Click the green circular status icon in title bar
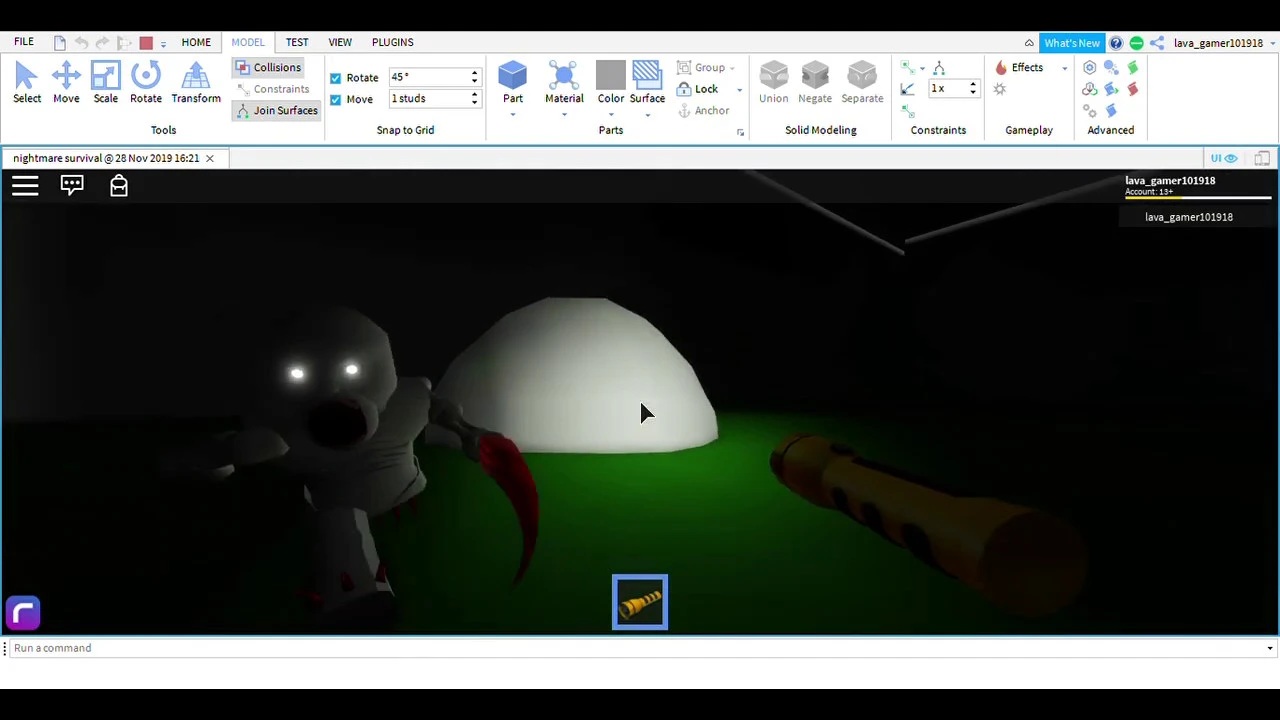This screenshot has width=1280, height=720. coord(1136,43)
